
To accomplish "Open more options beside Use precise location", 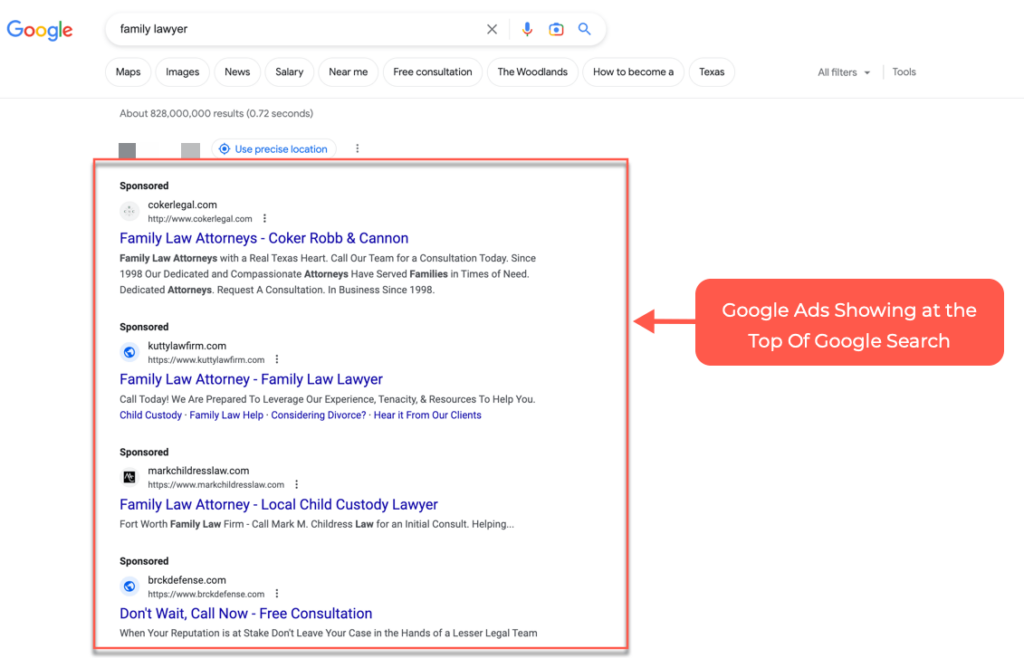I will coord(357,149).
